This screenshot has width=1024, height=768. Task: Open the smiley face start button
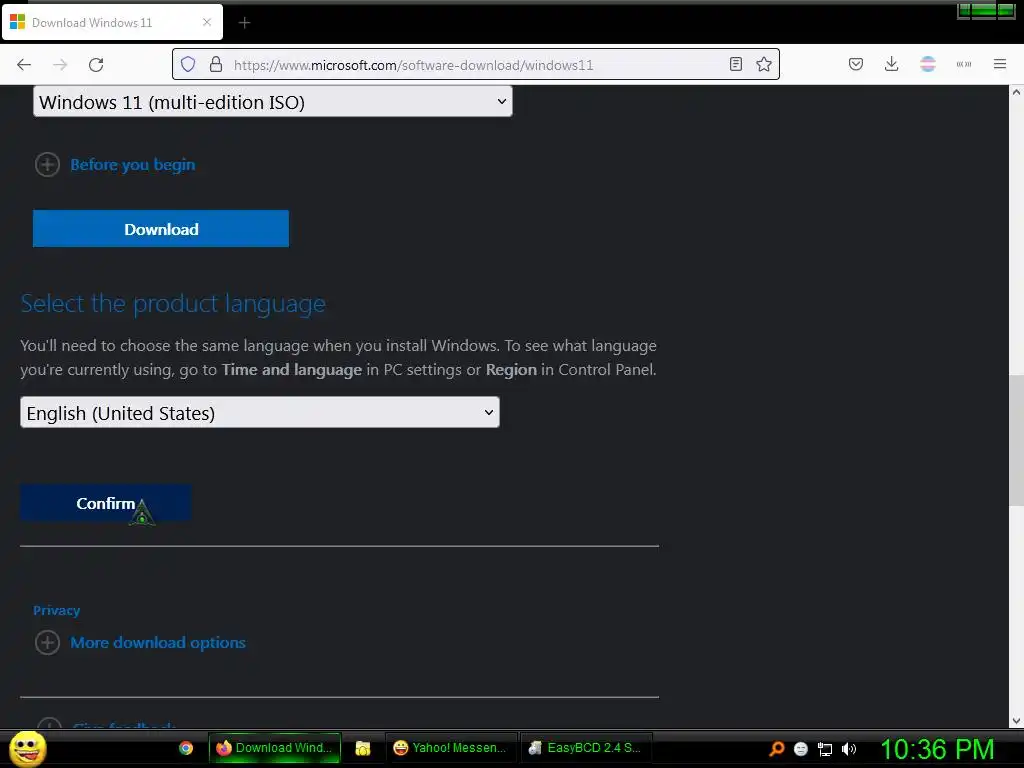pyautogui.click(x=28, y=748)
